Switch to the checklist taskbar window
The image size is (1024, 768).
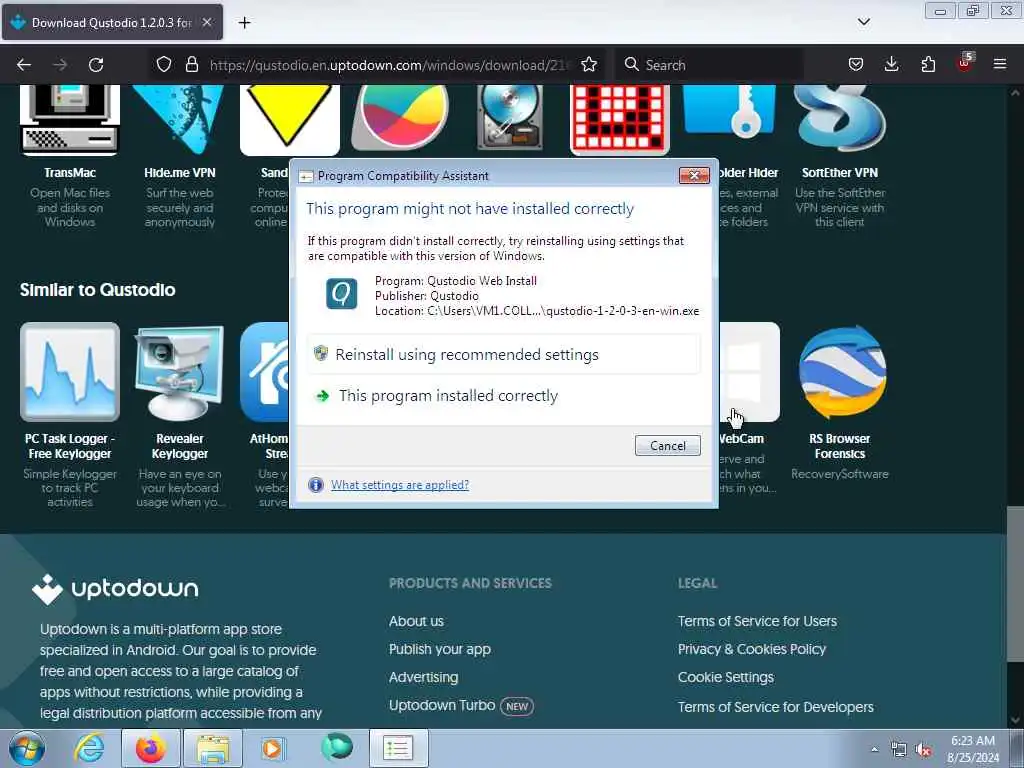(398, 748)
